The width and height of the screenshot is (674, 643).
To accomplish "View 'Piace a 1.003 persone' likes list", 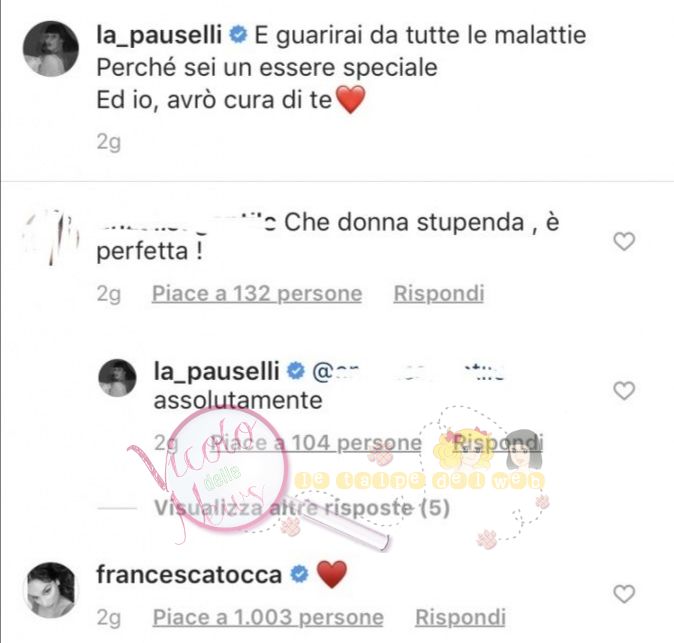I will pyautogui.click(x=268, y=618).
